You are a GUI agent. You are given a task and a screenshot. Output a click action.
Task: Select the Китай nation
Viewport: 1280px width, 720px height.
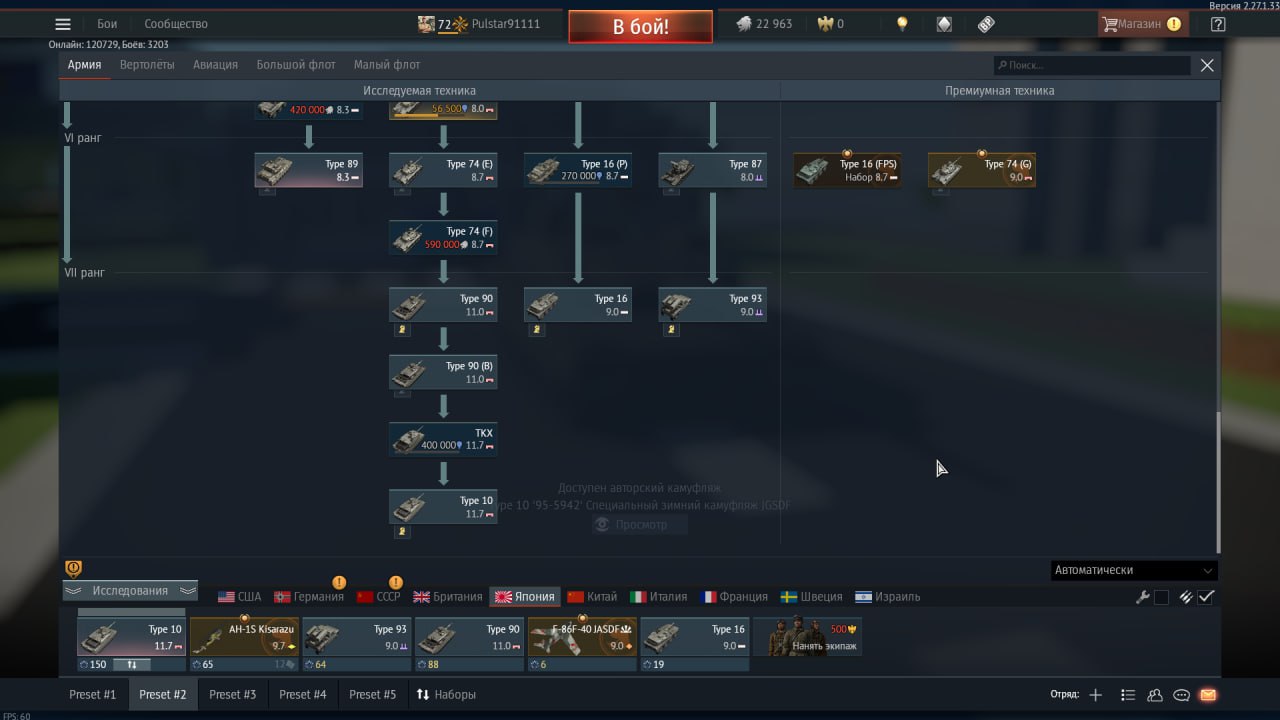592,597
